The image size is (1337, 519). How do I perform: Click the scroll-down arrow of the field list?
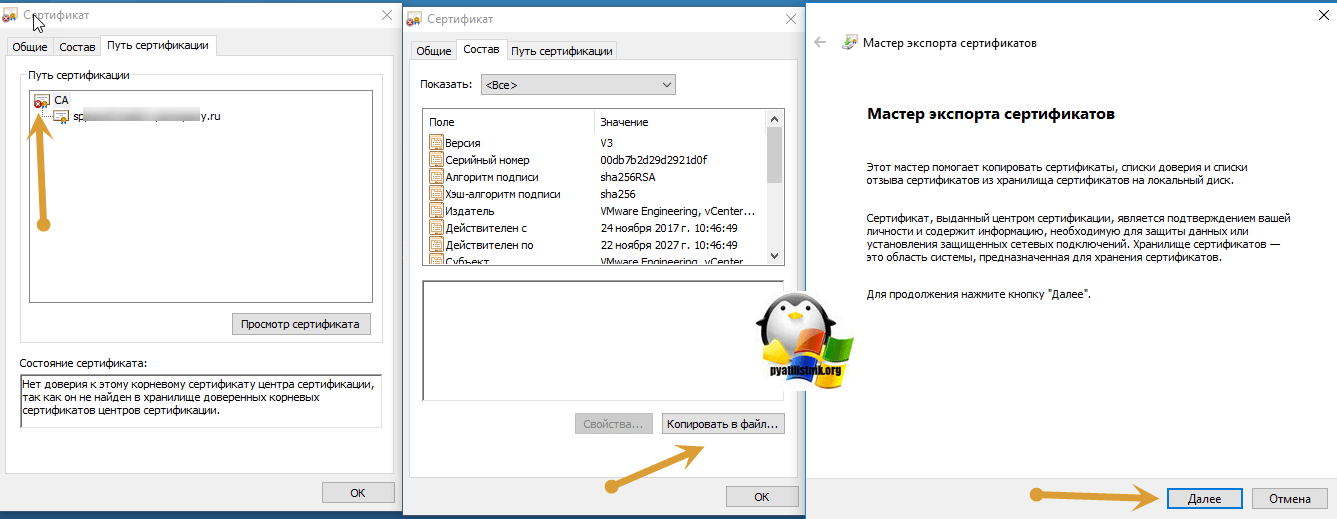[774, 257]
